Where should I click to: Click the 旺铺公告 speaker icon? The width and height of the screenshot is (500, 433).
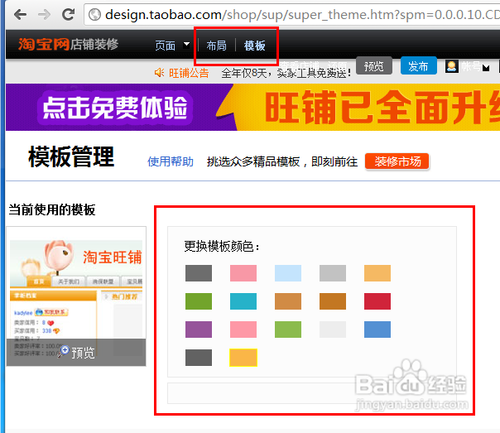(x=159, y=72)
